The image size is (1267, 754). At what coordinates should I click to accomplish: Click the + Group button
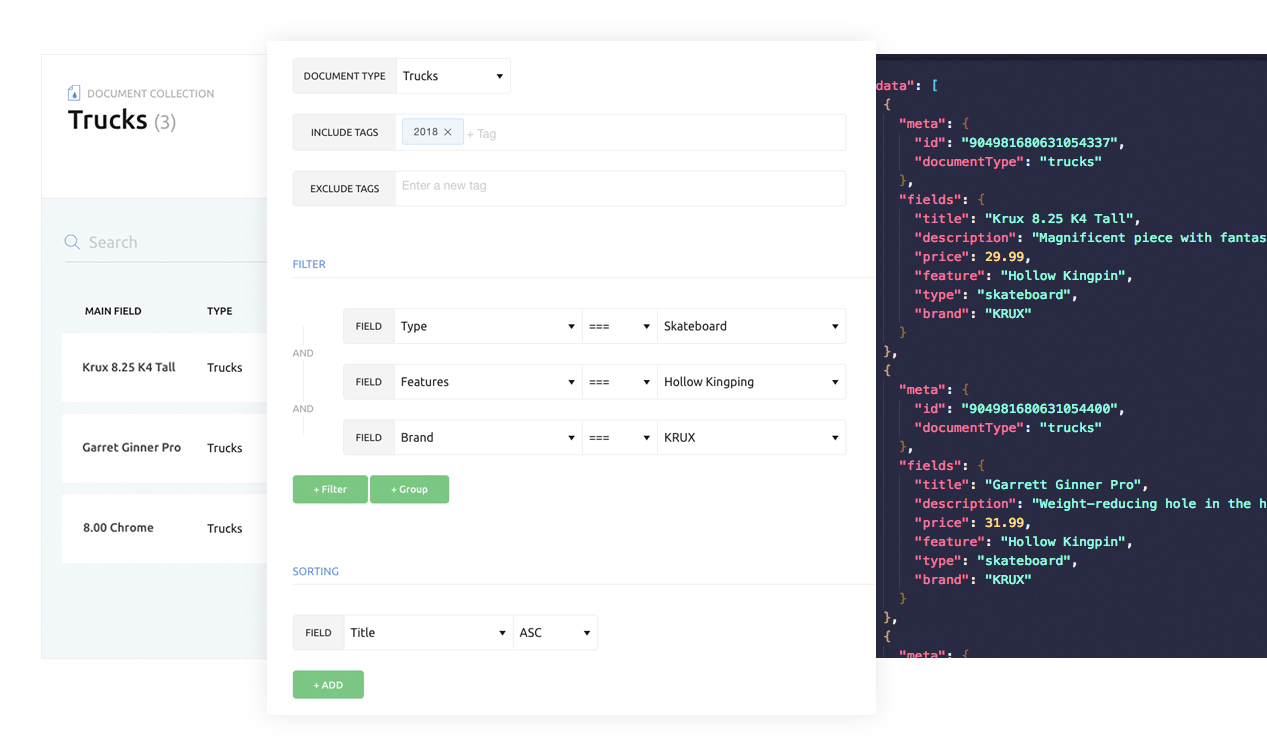(x=409, y=489)
